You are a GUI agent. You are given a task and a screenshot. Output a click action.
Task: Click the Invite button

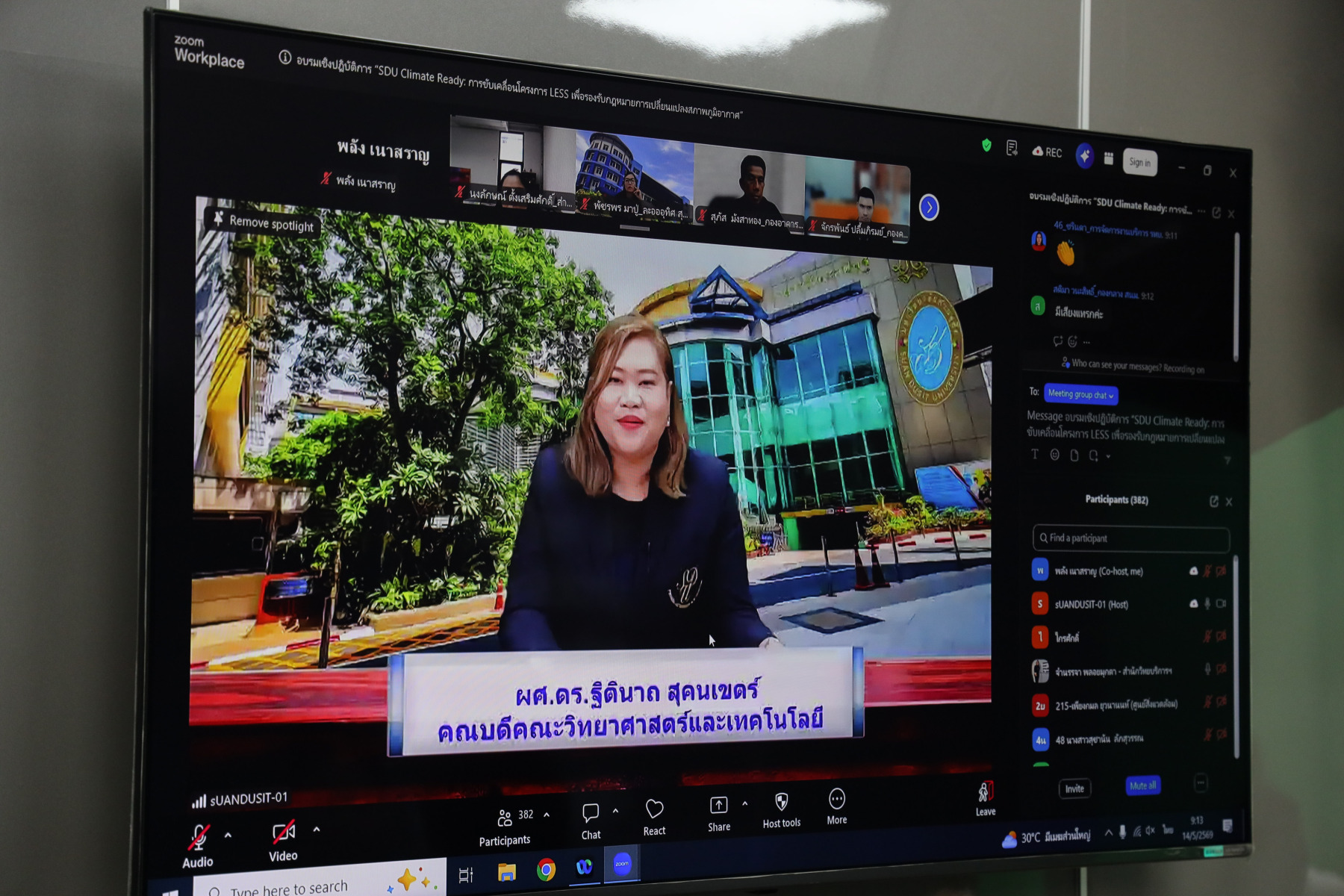coord(1074,788)
